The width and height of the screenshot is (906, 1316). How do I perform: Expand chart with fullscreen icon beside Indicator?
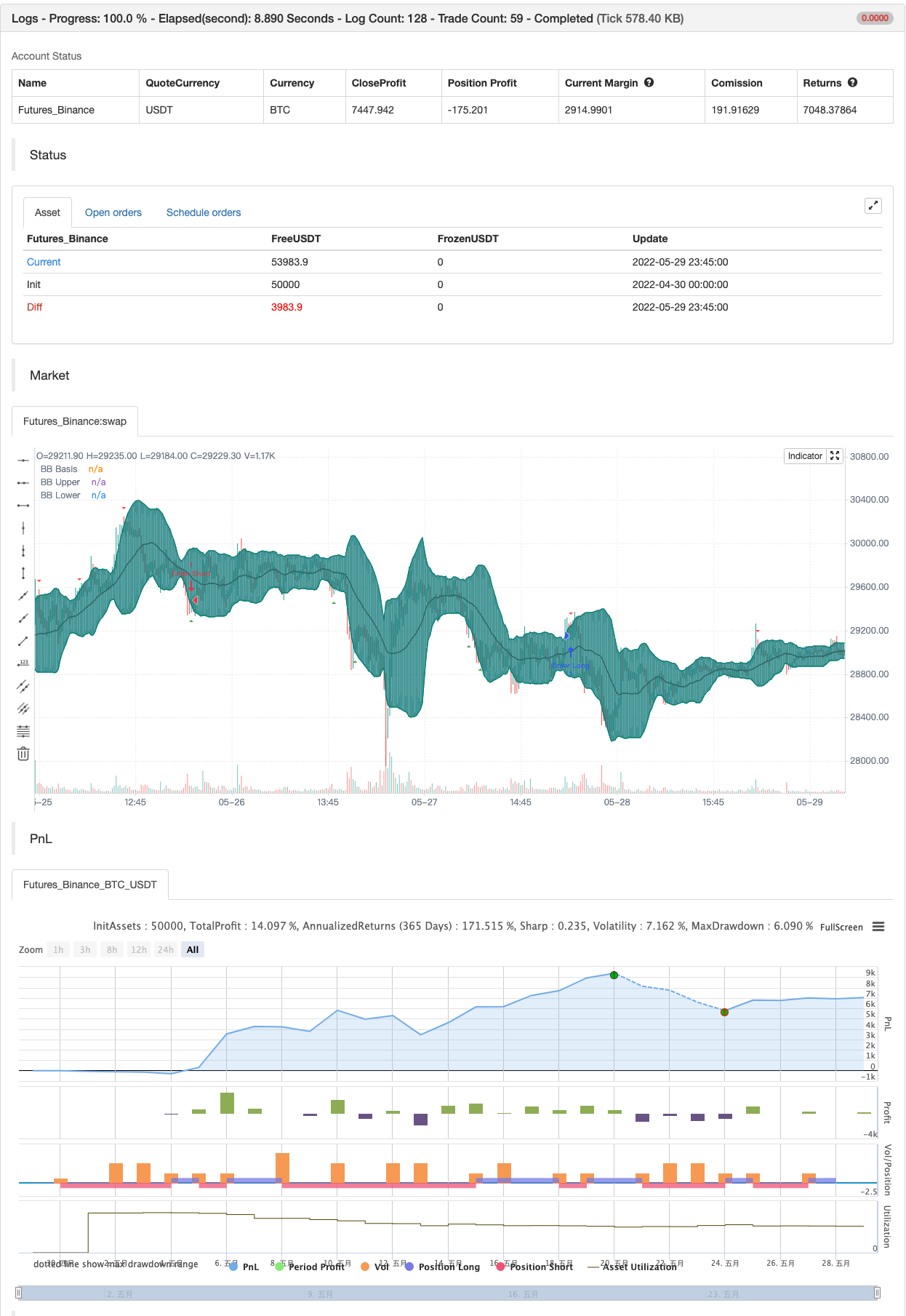point(835,456)
